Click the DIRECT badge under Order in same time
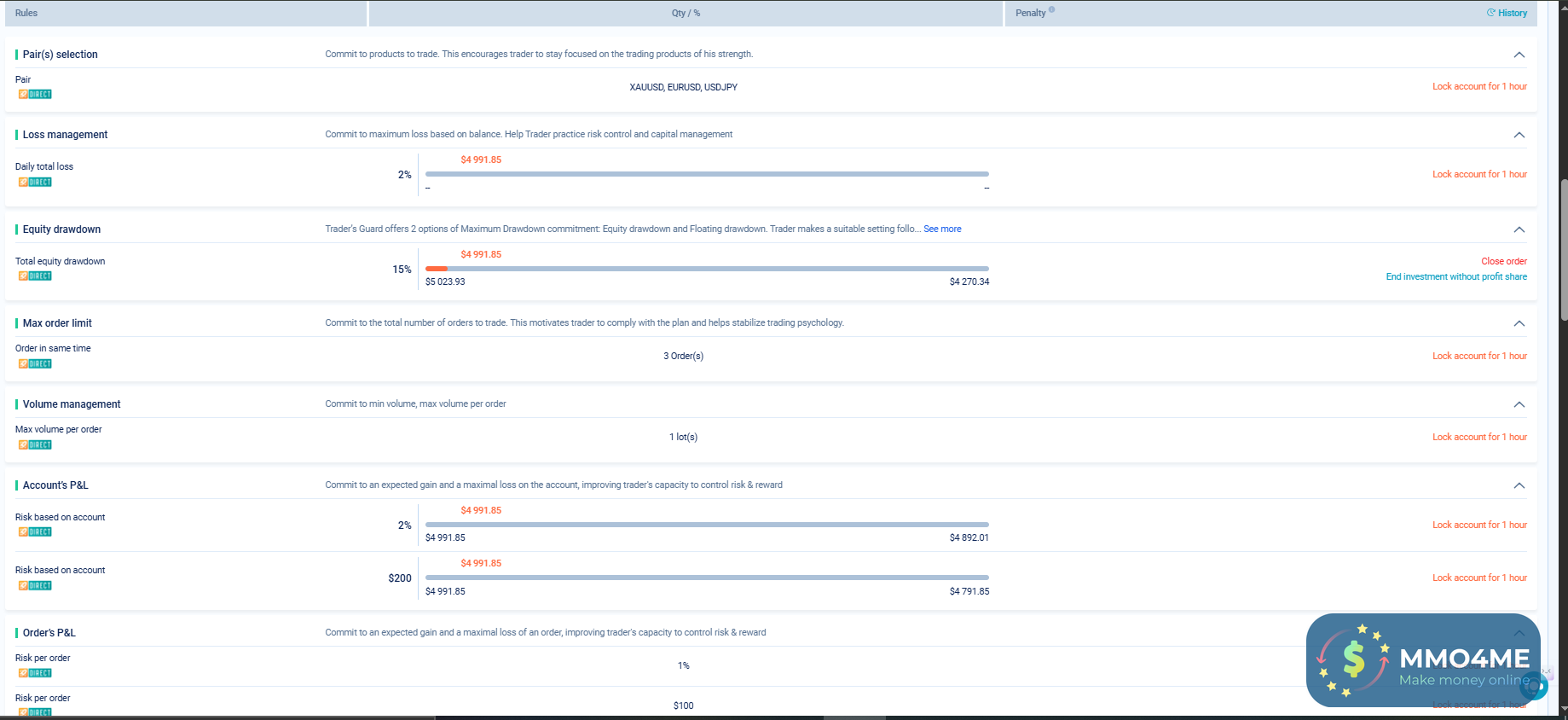Image resolution: width=1568 pixels, height=720 pixels. point(35,363)
